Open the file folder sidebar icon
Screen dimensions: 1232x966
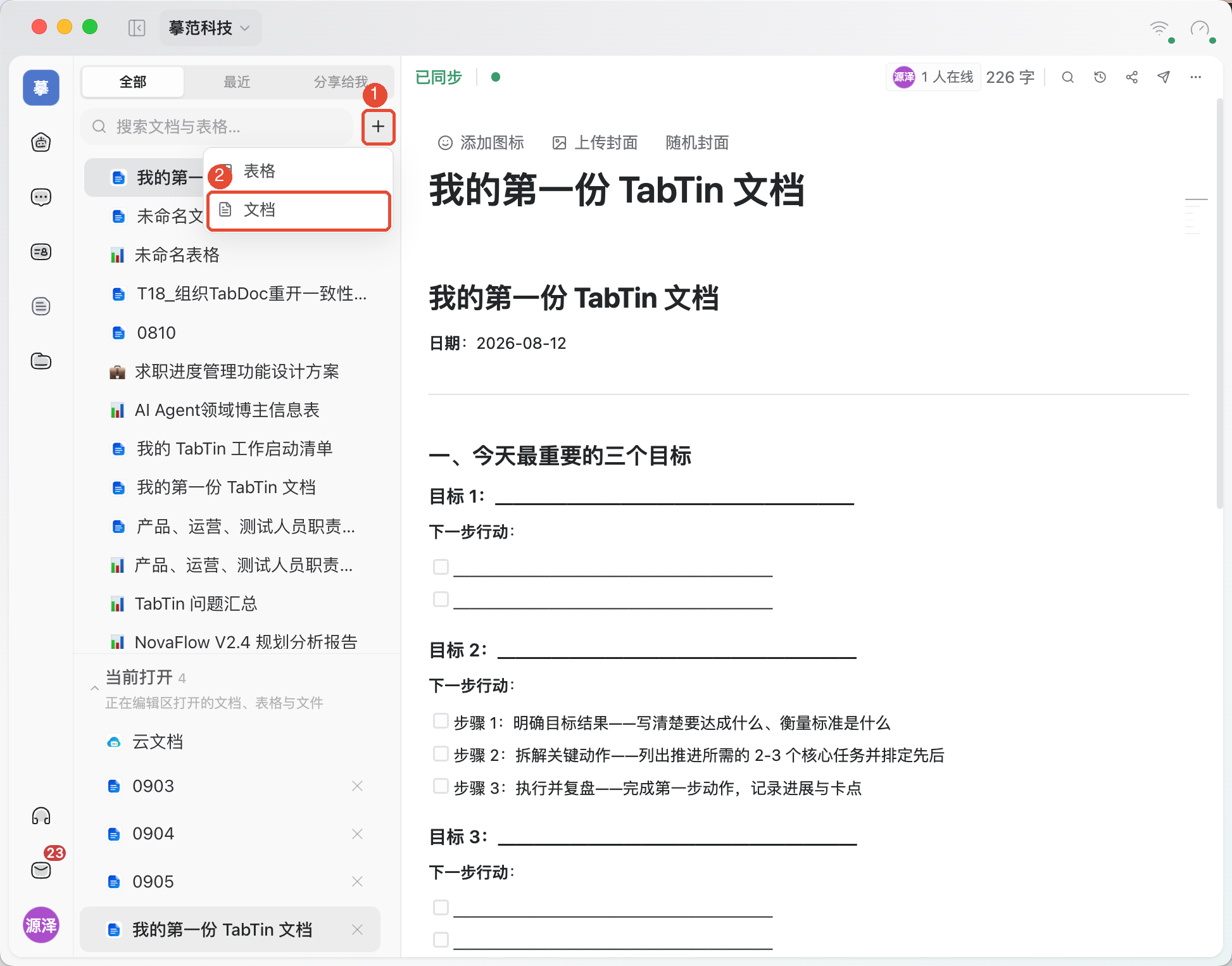[41, 361]
